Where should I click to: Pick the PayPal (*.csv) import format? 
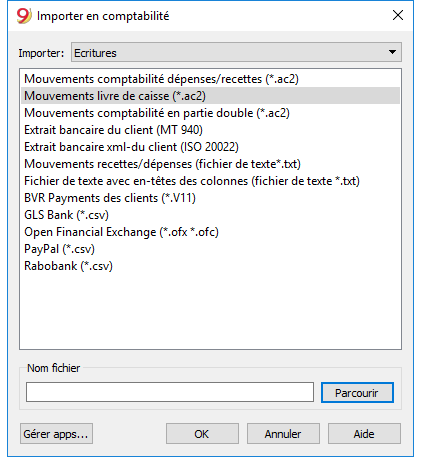tap(210, 249)
